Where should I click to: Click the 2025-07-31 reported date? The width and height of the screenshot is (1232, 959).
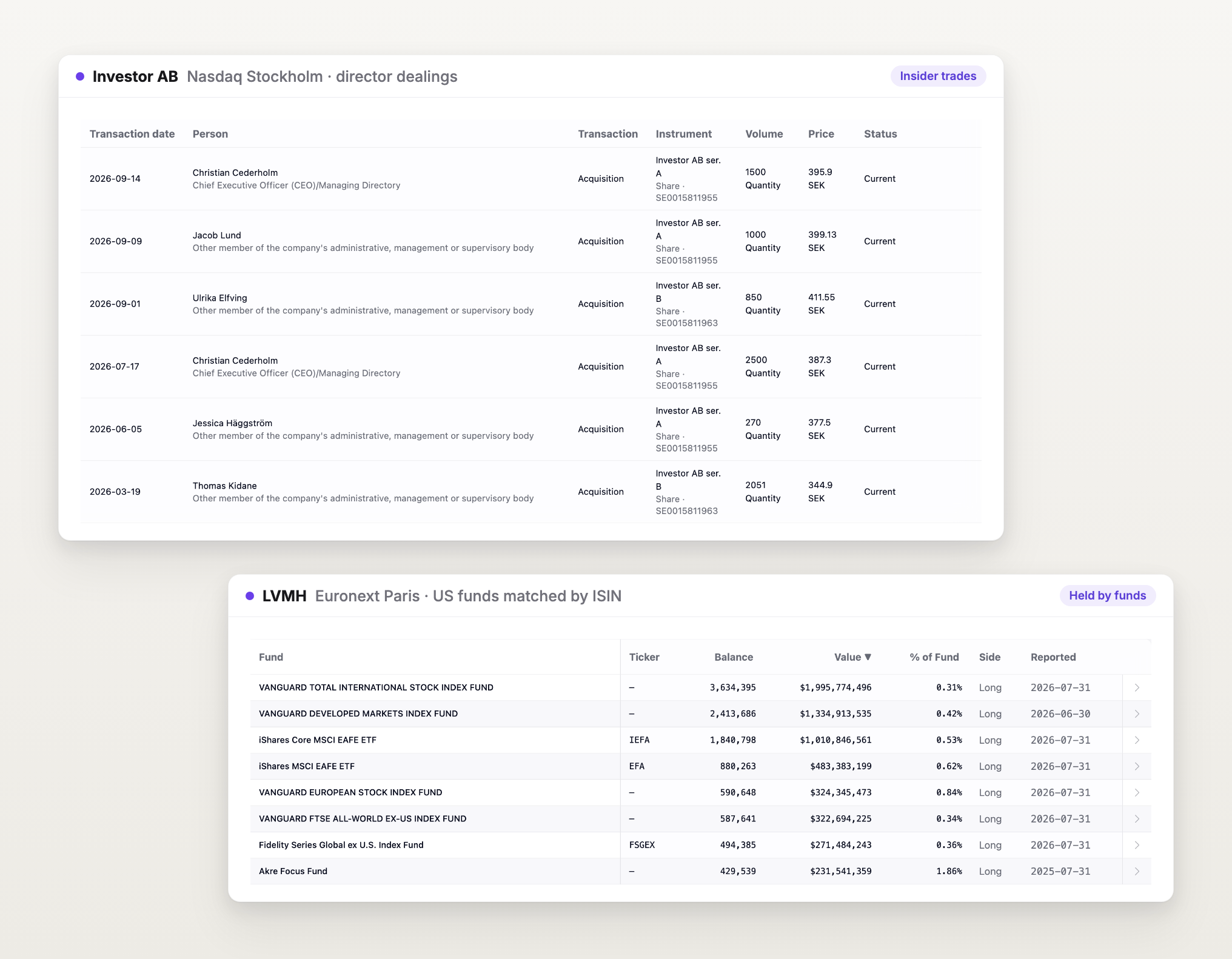(1060, 871)
